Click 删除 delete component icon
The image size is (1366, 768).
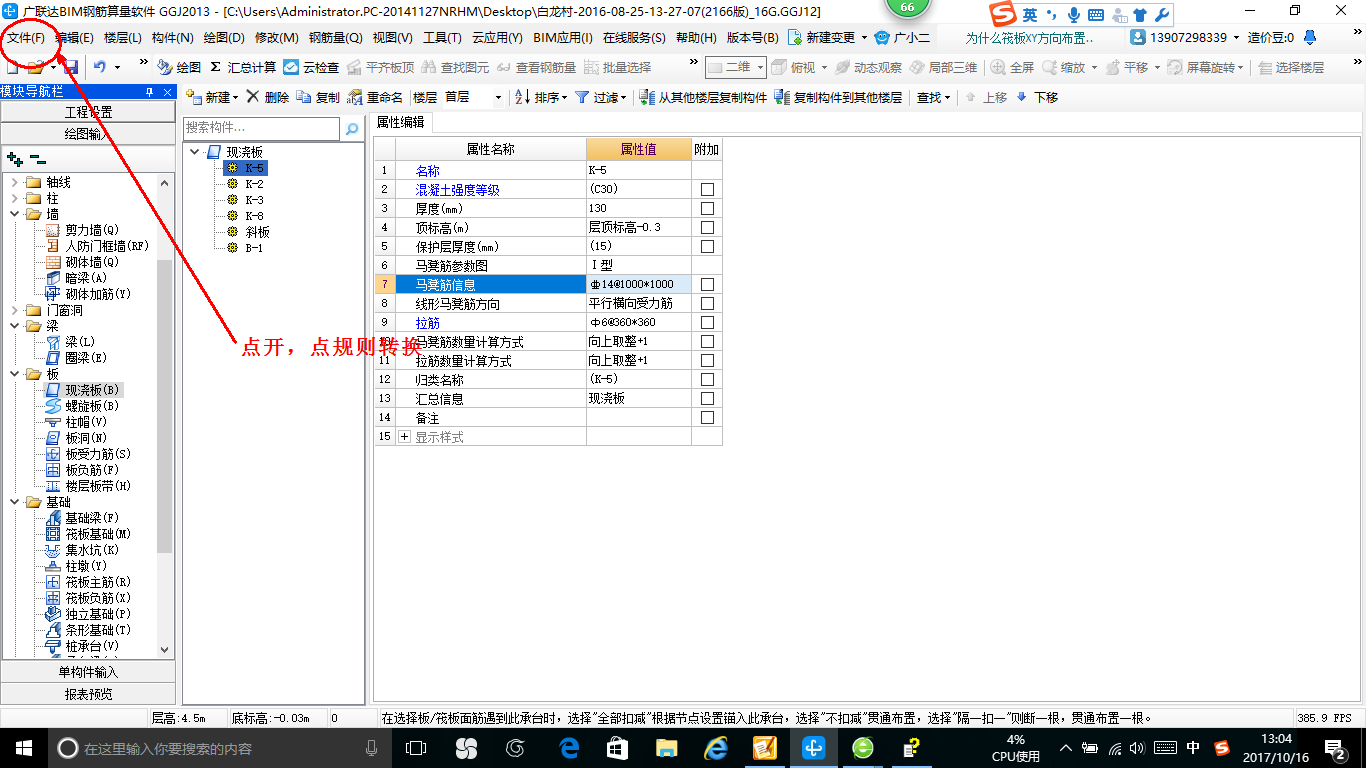click(x=267, y=97)
